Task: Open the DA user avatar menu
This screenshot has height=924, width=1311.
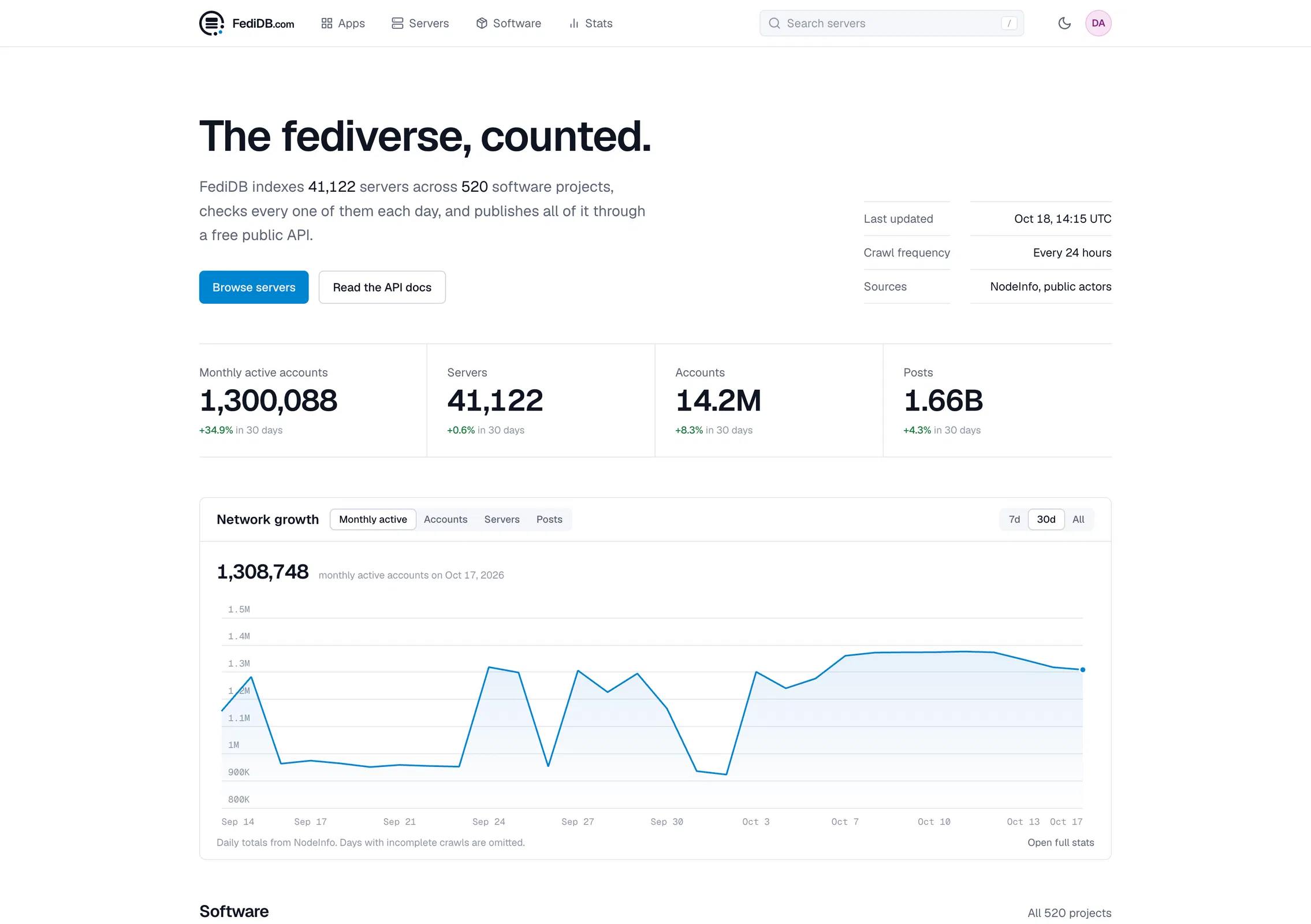Action: (x=1098, y=23)
